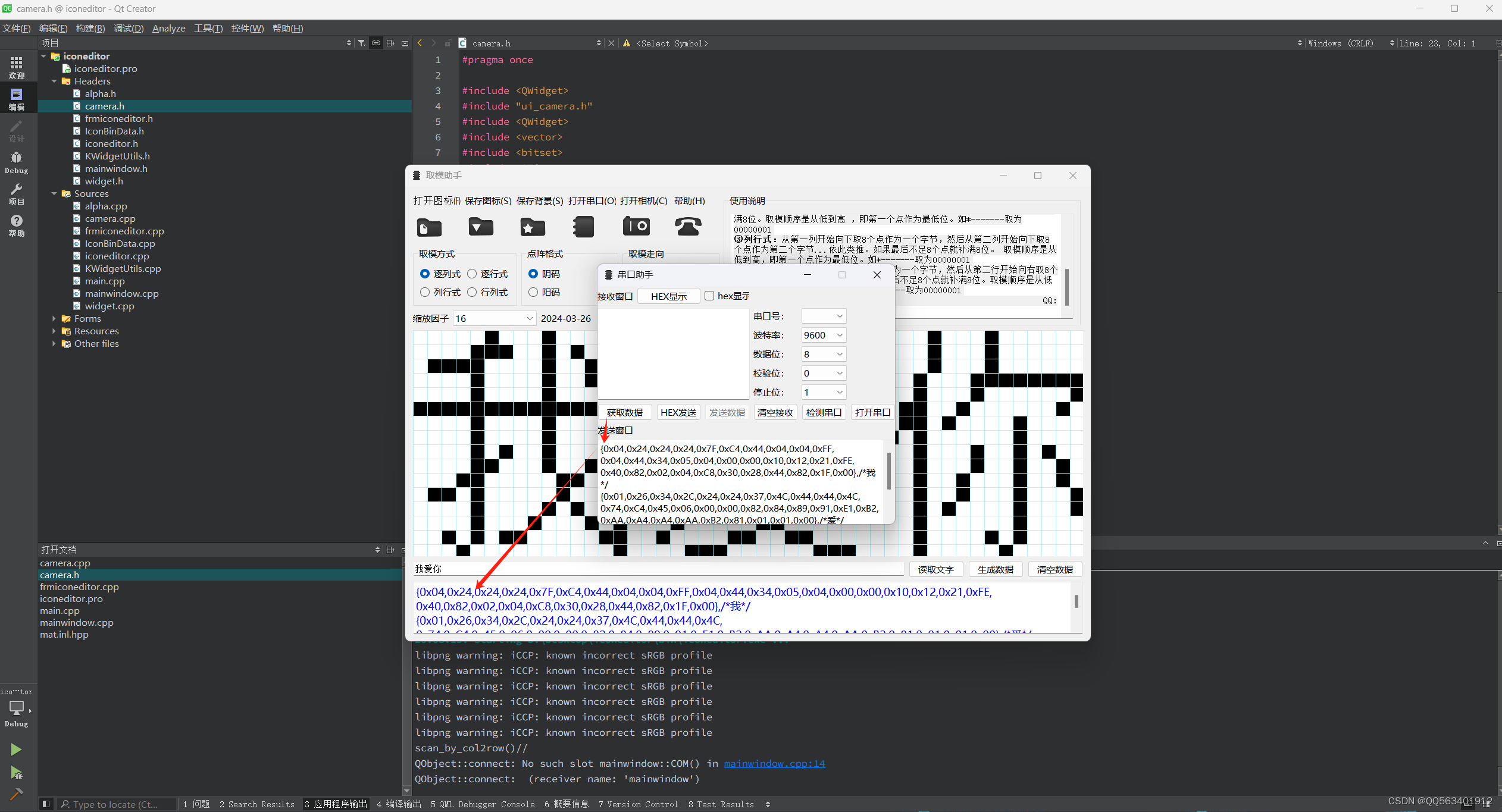Click the 生成数据 button

point(995,569)
